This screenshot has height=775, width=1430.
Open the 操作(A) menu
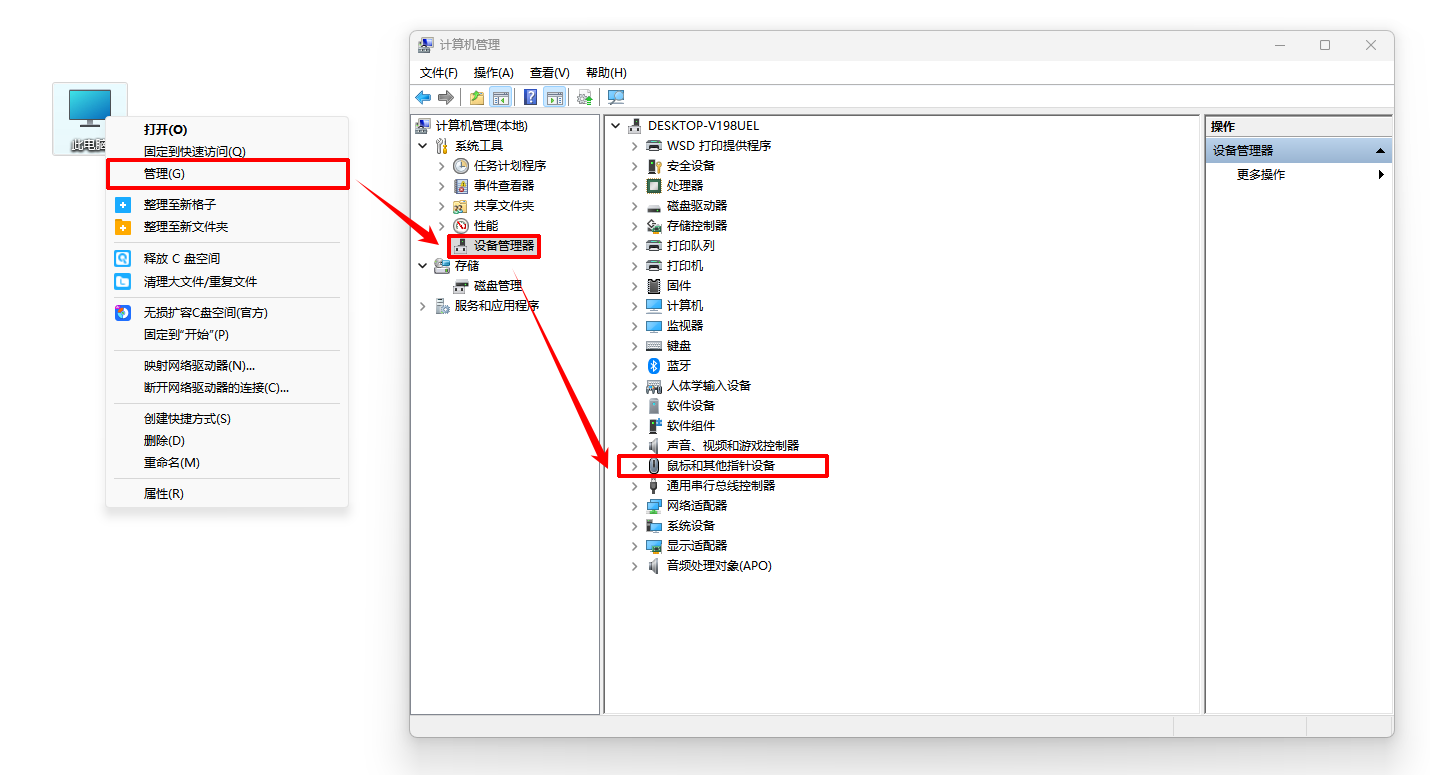(x=494, y=73)
